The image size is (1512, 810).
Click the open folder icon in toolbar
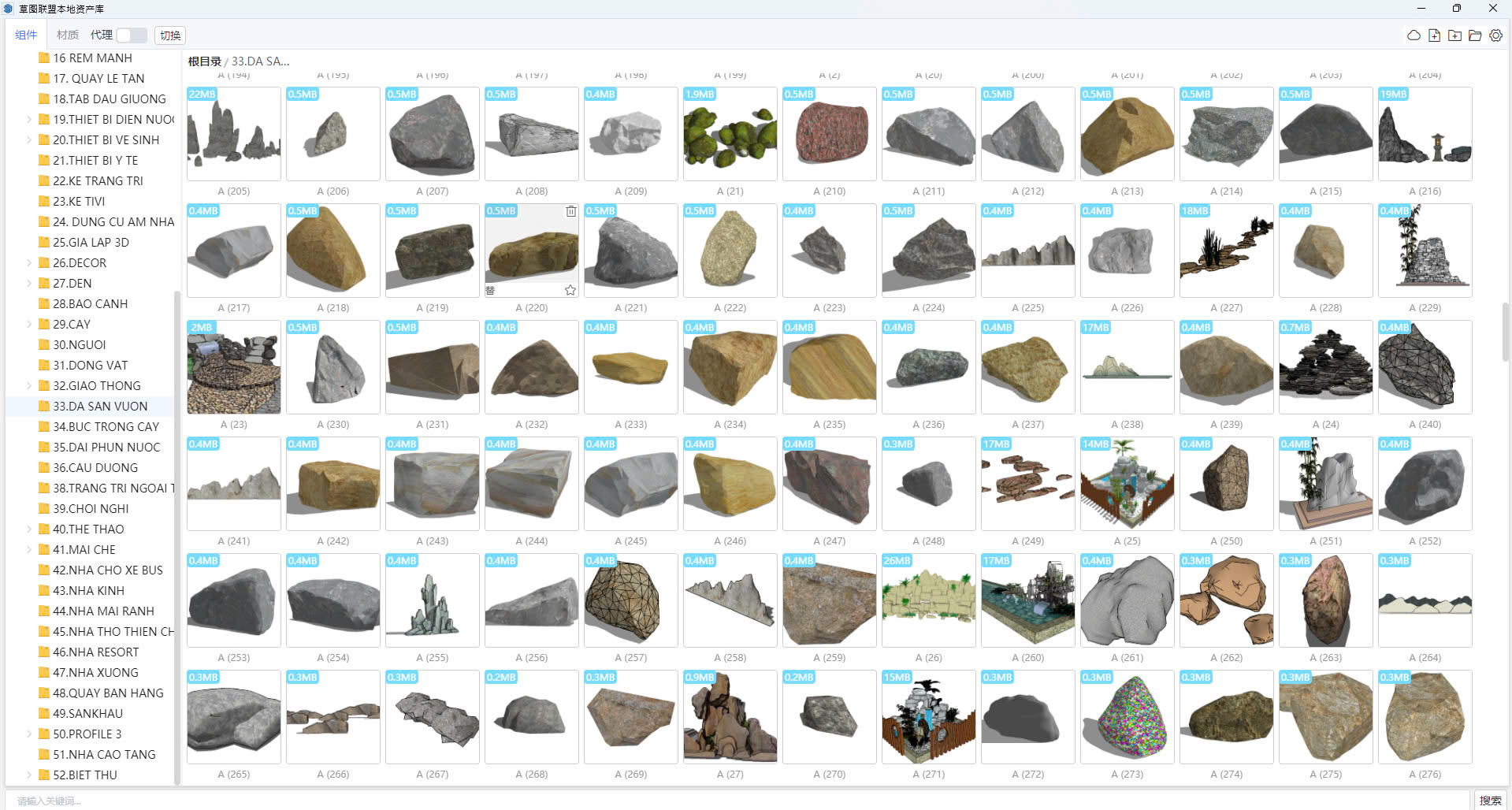click(x=1475, y=35)
